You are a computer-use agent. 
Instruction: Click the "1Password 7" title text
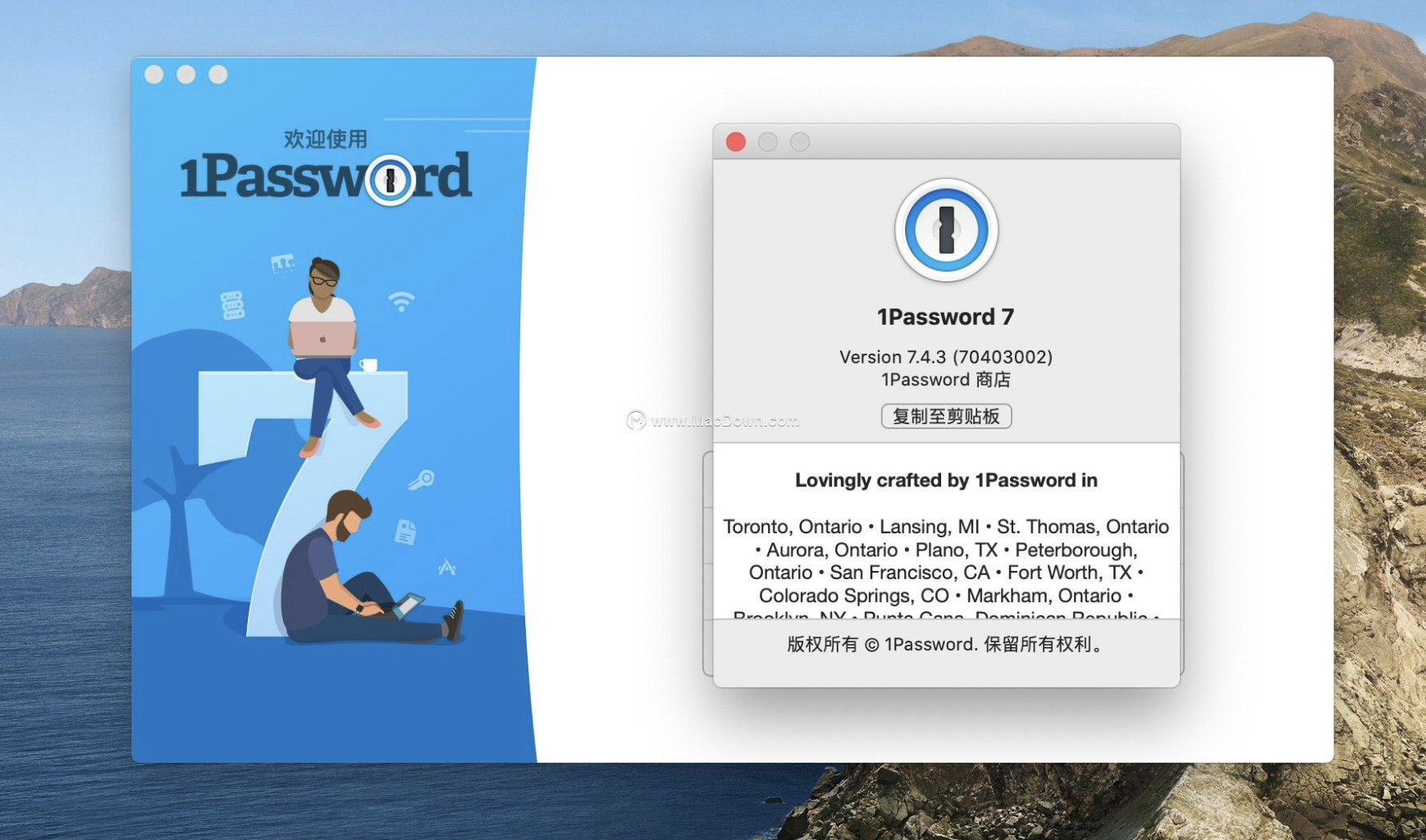coord(945,317)
